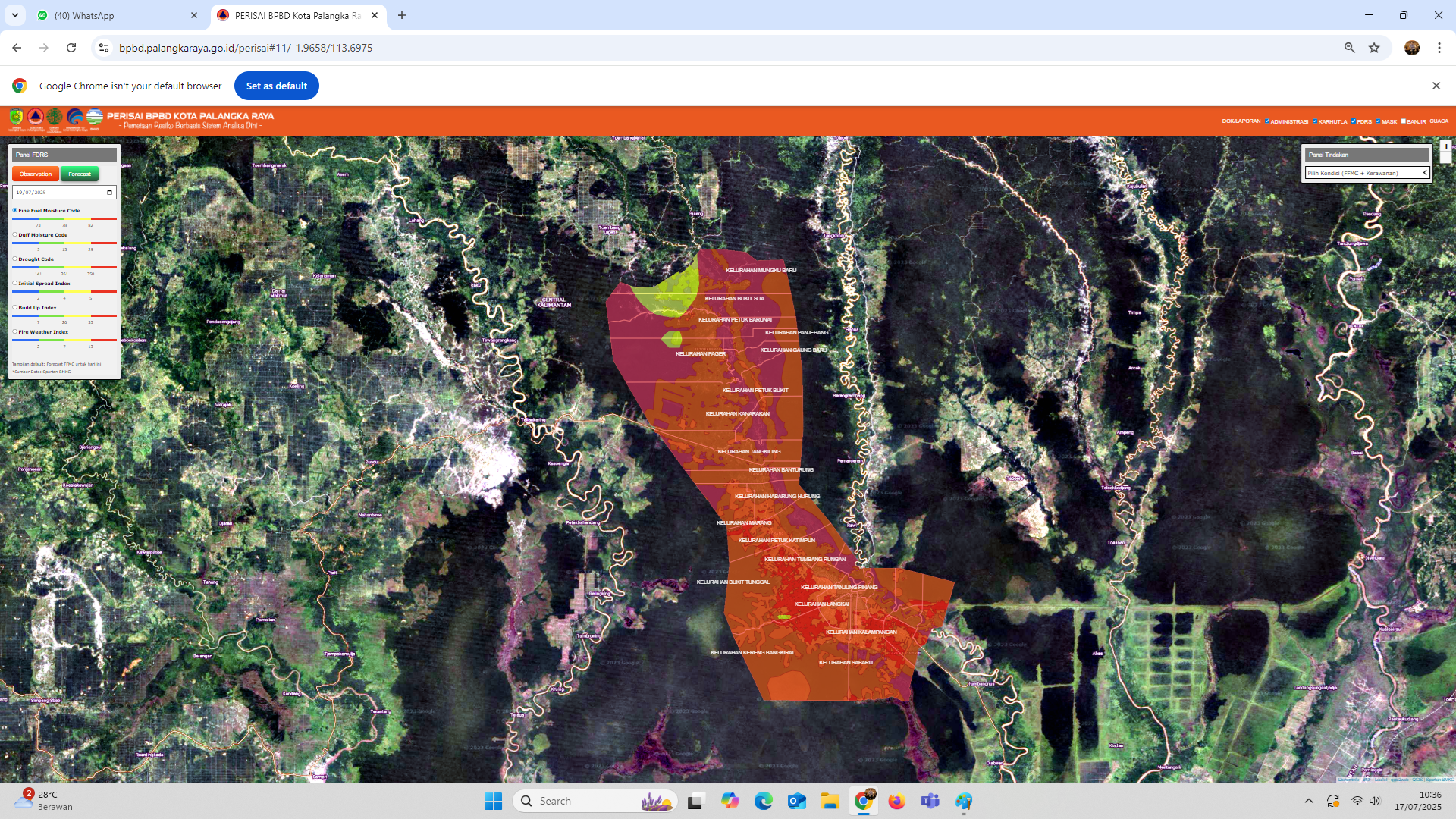This screenshot has width=1456, height=819.
Task: Open Task View from taskbar
Action: pos(696,801)
